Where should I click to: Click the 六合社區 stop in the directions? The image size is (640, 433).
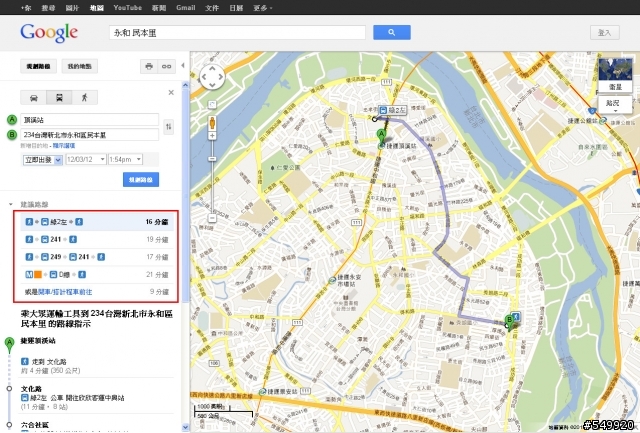(35, 425)
